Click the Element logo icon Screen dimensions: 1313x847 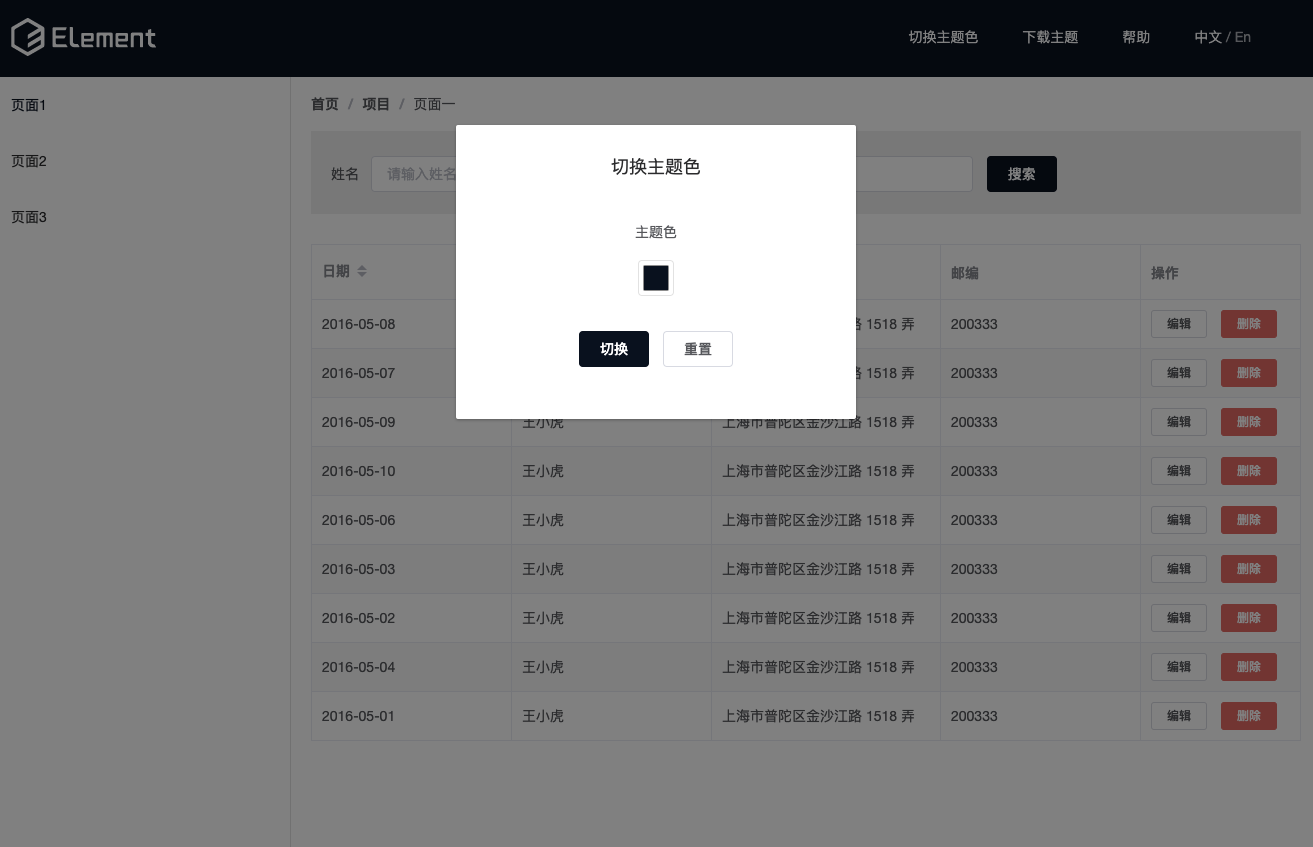pos(28,38)
